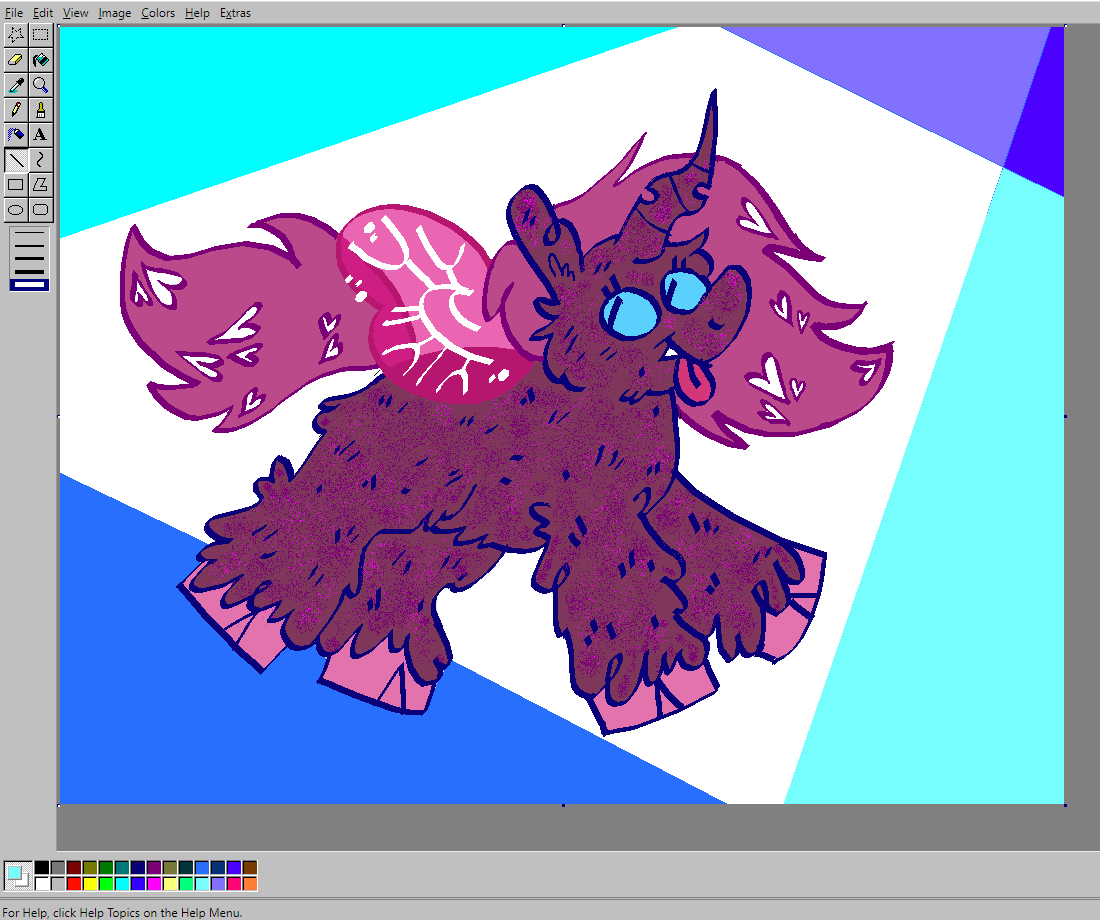Open the File menu
The height and width of the screenshot is (920, 1100).
13,13
